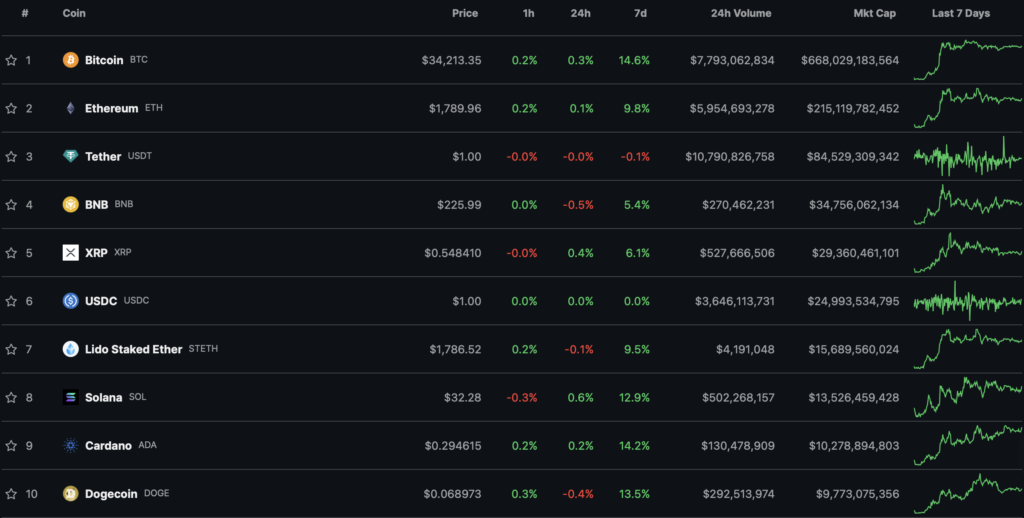The image size is (1024, 518).
Task: Open Tether's 7-day sparkline chart
Action: click(x=966, y=156)
